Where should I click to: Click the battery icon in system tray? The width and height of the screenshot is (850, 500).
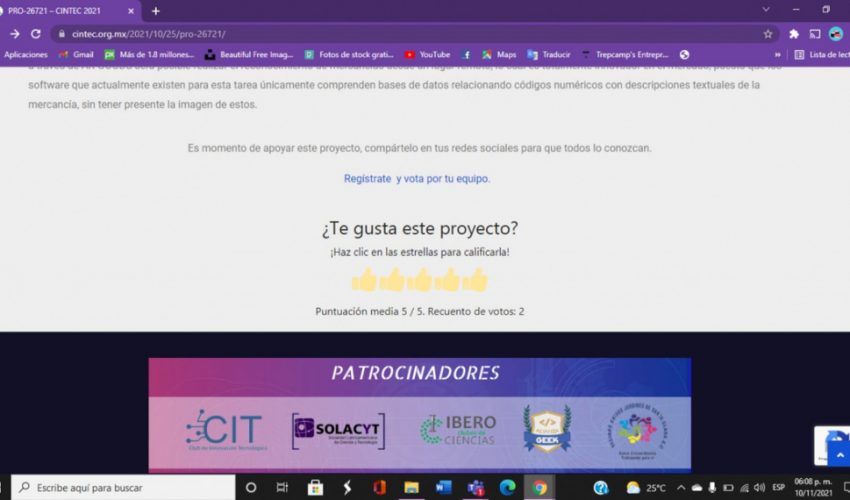728,488
